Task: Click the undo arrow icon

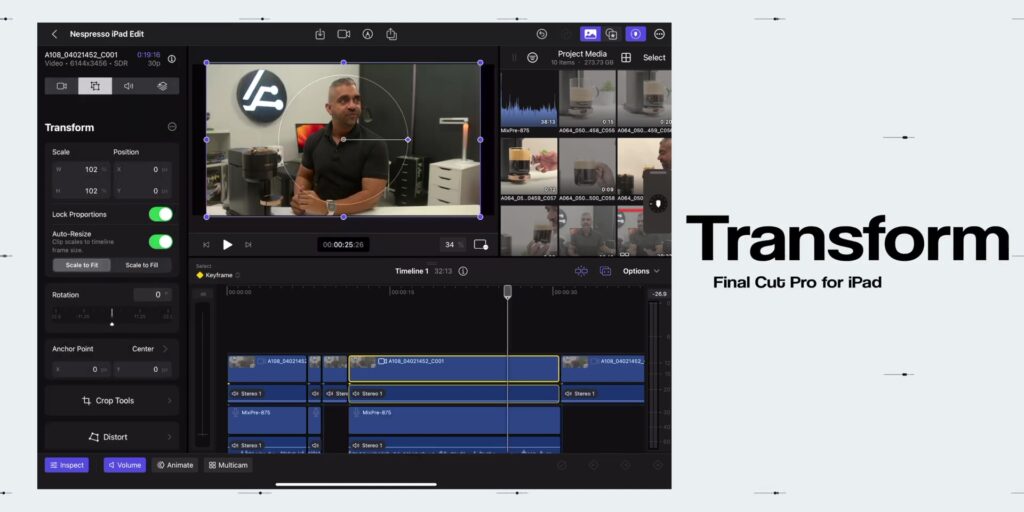Action: [541, 34]
